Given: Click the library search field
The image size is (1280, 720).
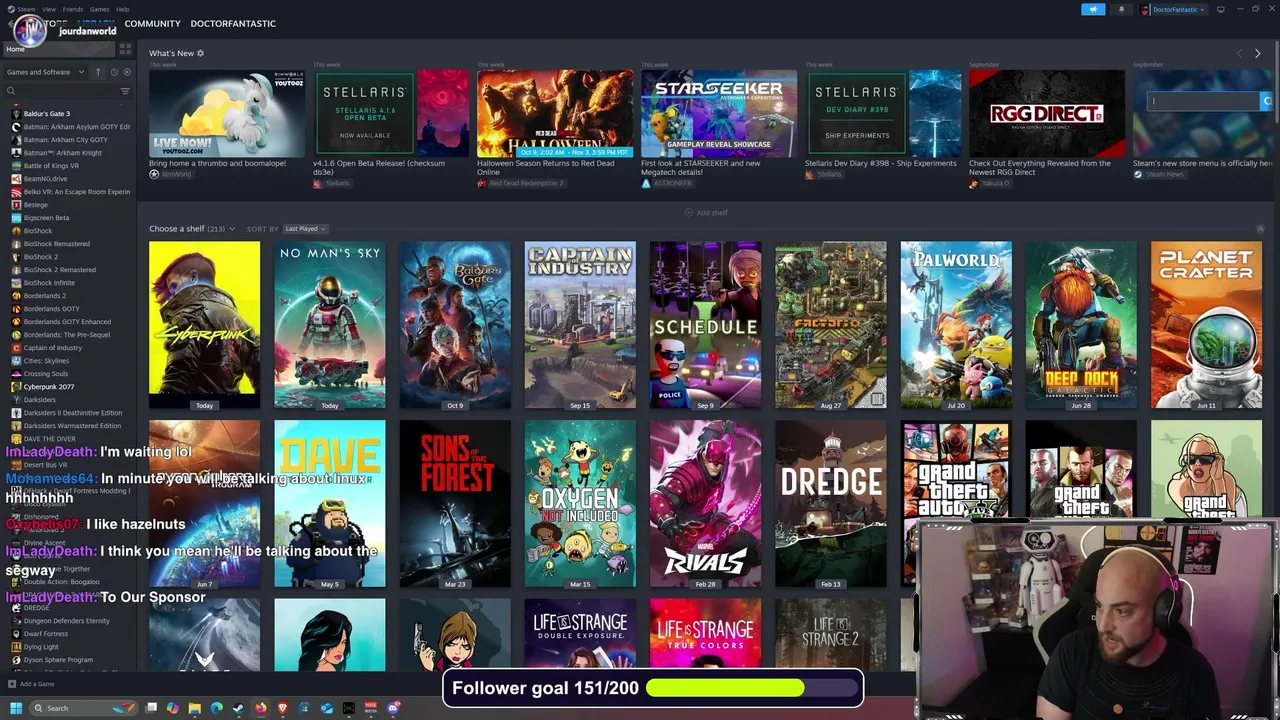Looking at the screenshot, I should [68, 91].
